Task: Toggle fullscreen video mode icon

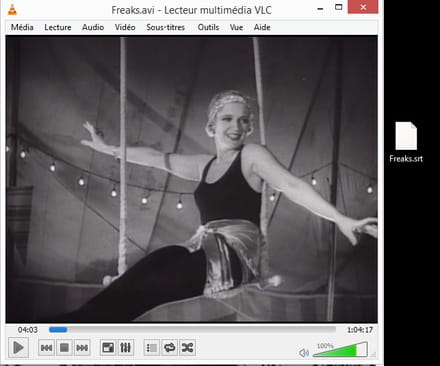Action: [108, 348]
